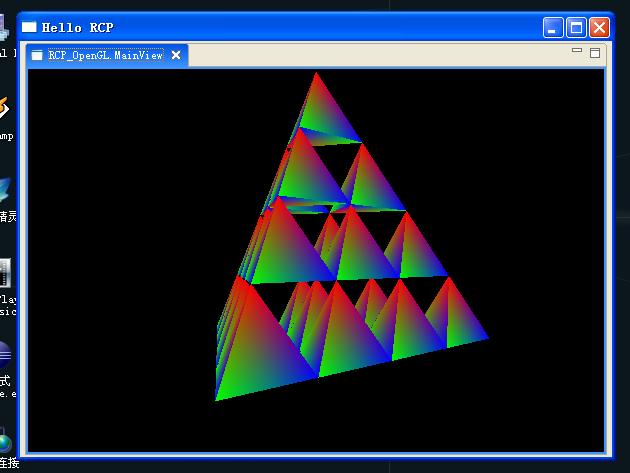630x473 pixels.
Task: Select the computer desktop icon at top
Action: [x=4, y=28]
